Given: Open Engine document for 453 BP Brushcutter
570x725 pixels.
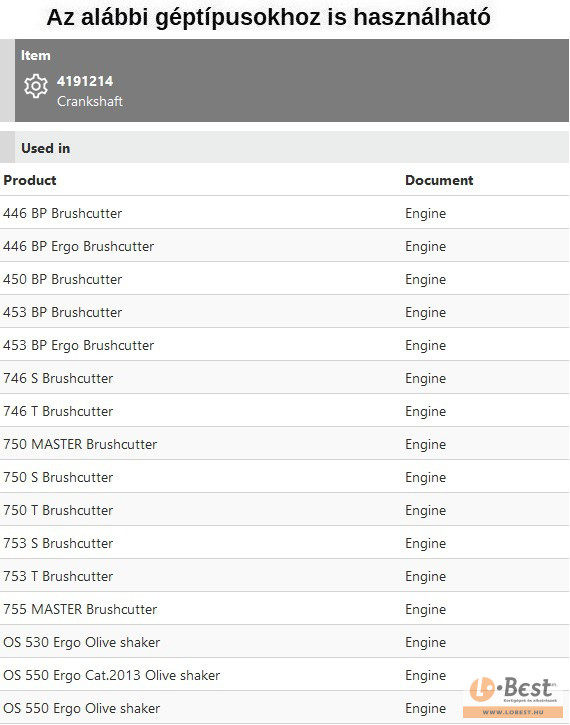Looking at the screenshot, I should point(425,313).
